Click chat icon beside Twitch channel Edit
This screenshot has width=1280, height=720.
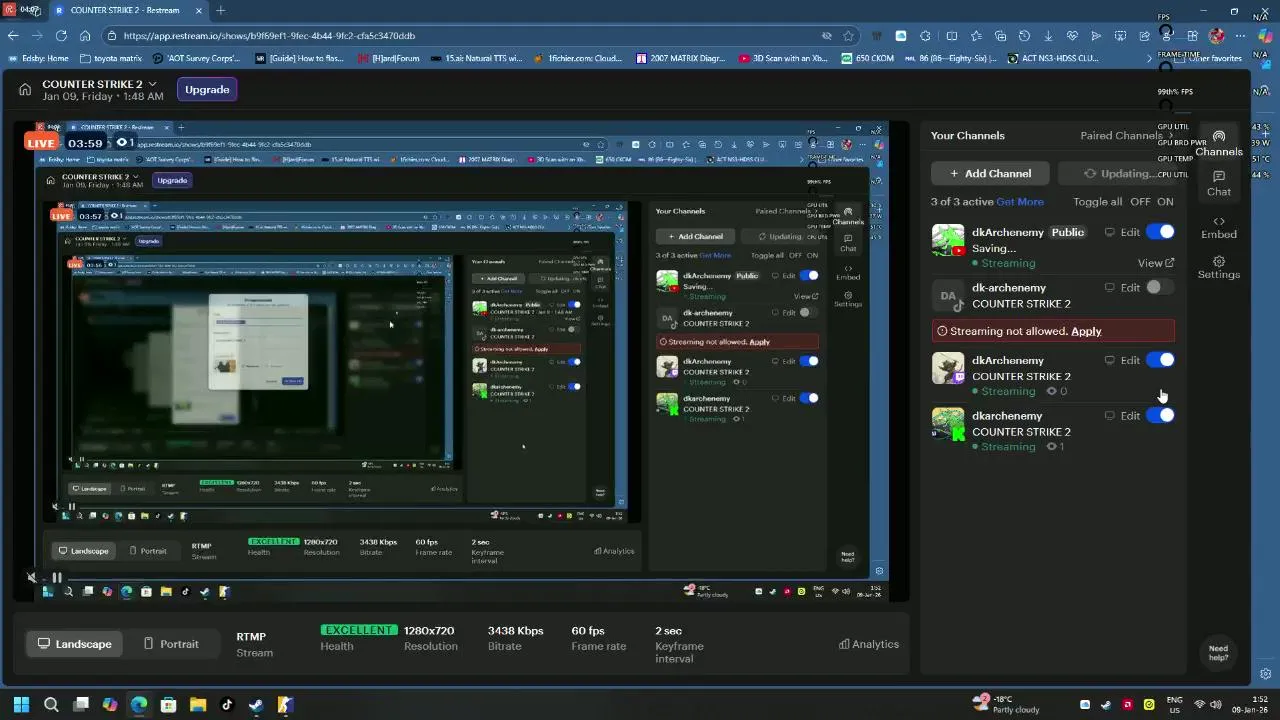[x=1109, y=360]
